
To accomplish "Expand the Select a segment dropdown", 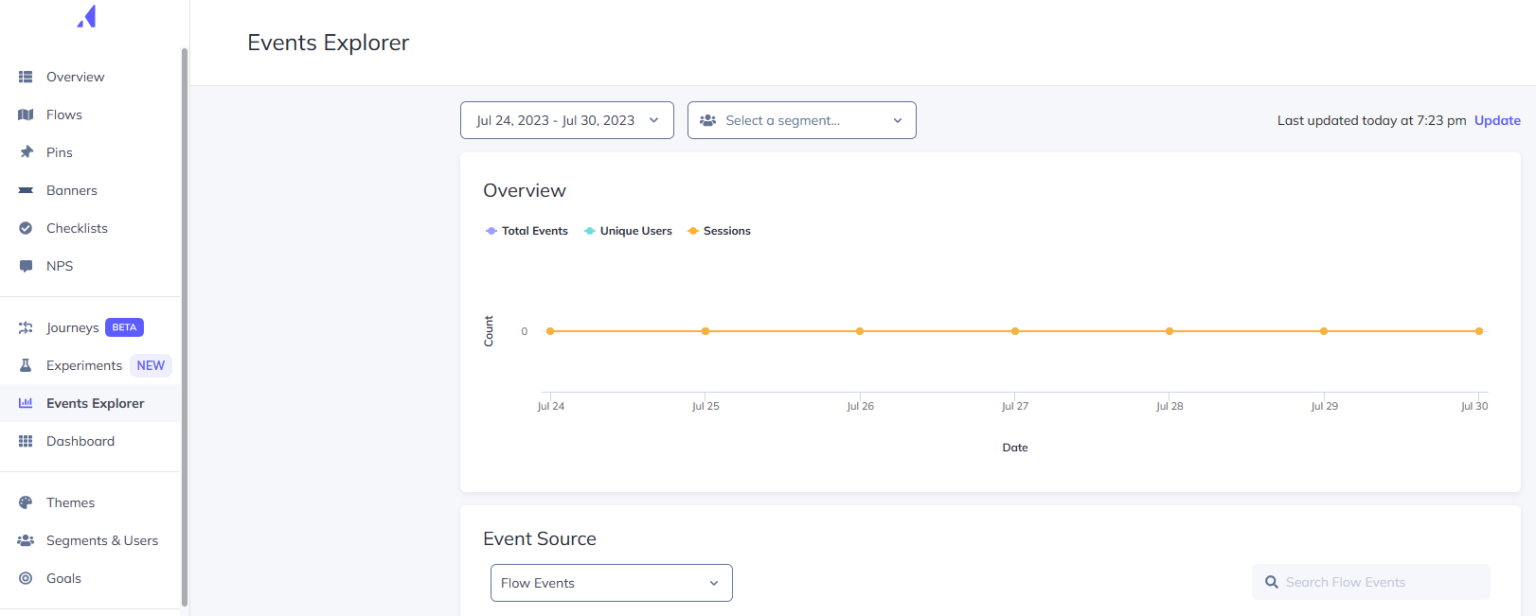I will click(801, 120).
